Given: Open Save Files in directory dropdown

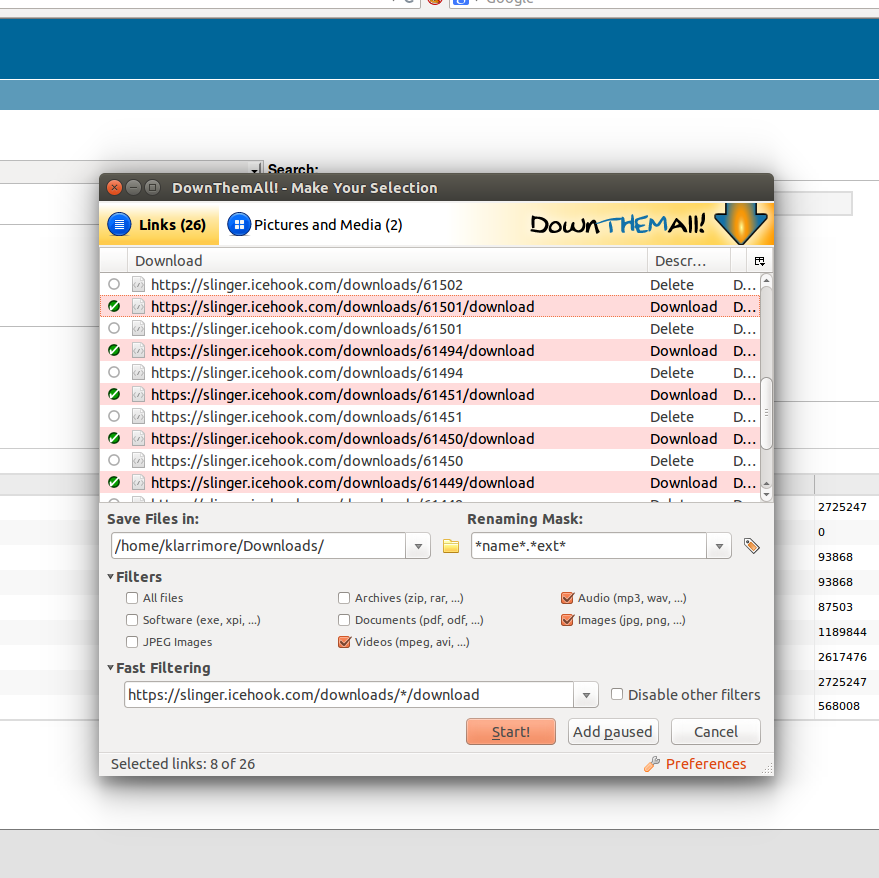Looking at the screenshot, I should point(418,546).
